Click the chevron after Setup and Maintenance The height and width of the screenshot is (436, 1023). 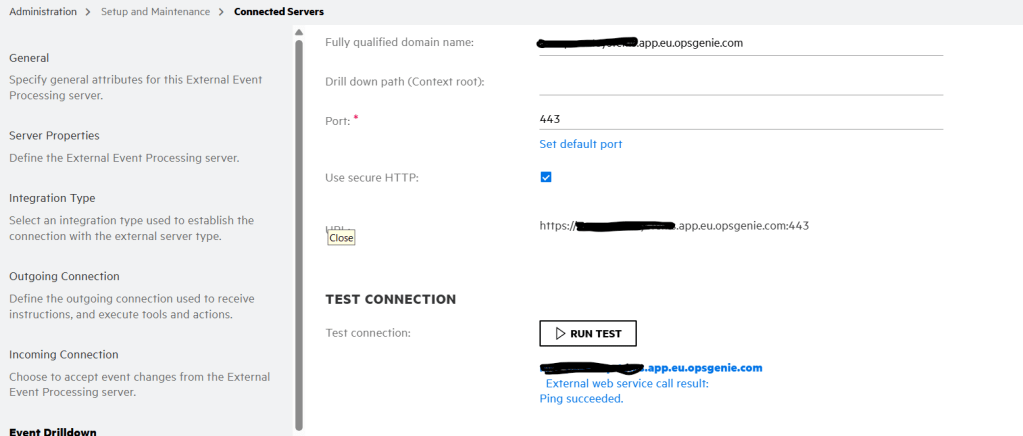coord(221,12)
